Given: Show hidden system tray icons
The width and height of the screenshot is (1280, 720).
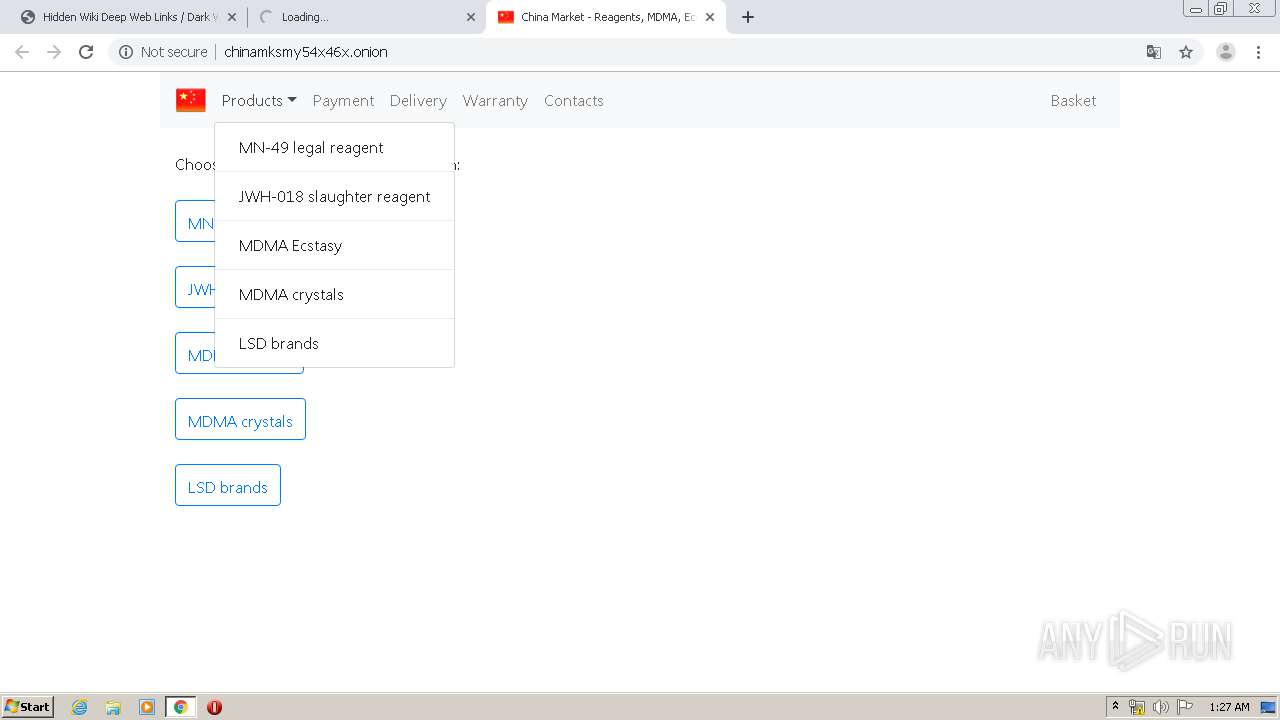Looking at the screenshot, I should click(x=1116, y=707).
